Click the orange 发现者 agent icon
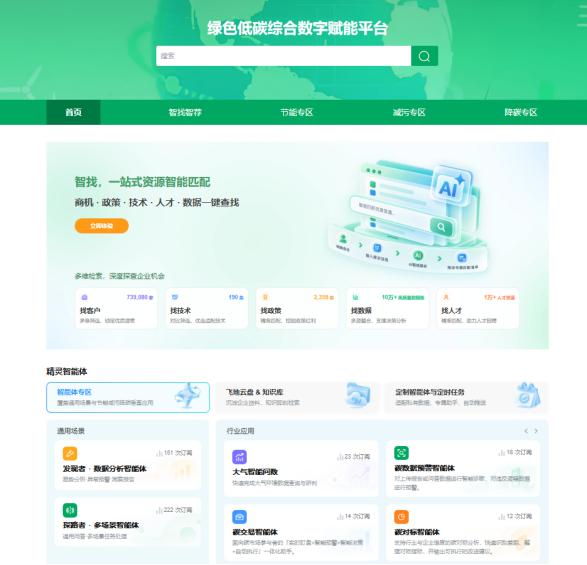Screen dimensions: 587x565 [x=70, y=453]
